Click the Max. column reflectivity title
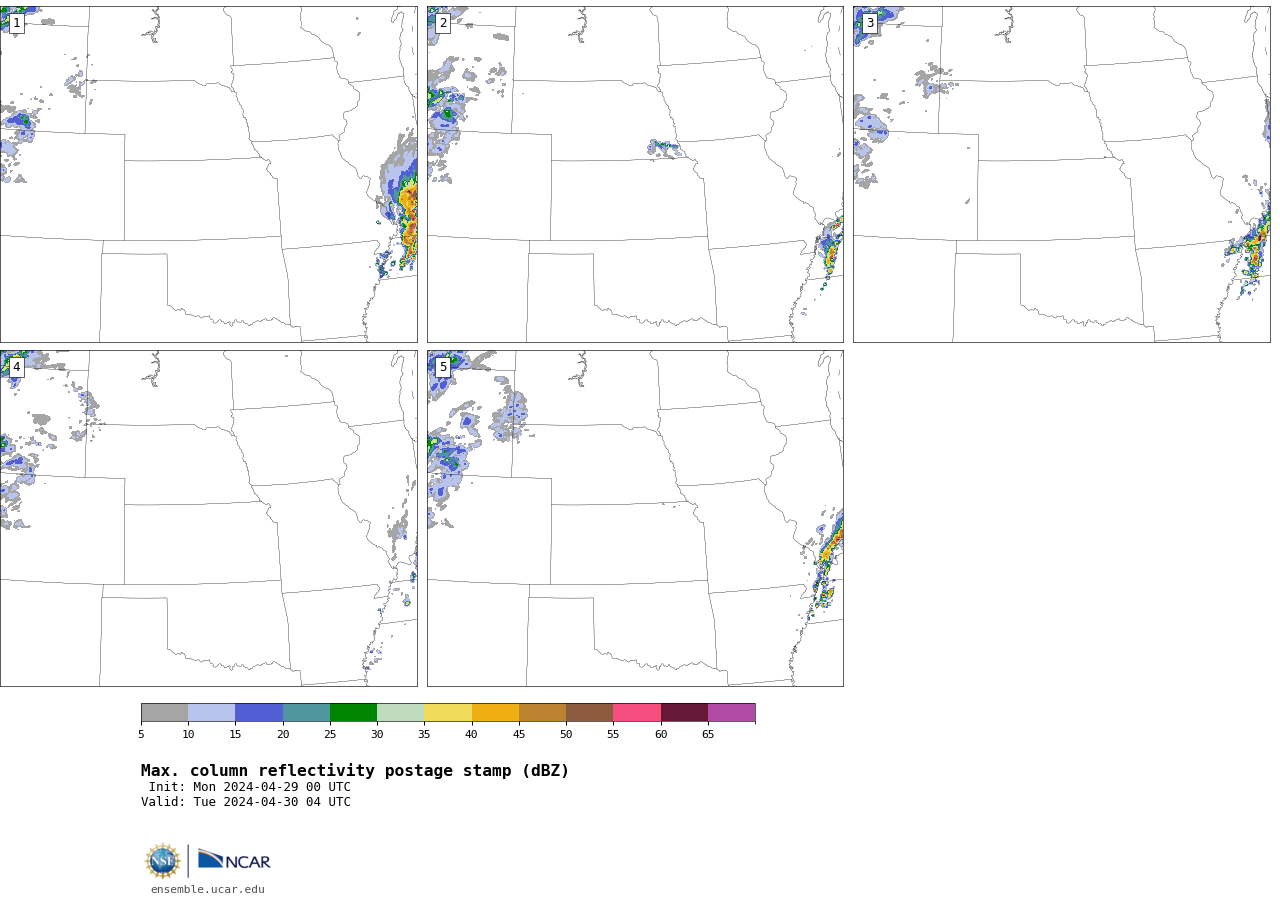 click(355, 771)
